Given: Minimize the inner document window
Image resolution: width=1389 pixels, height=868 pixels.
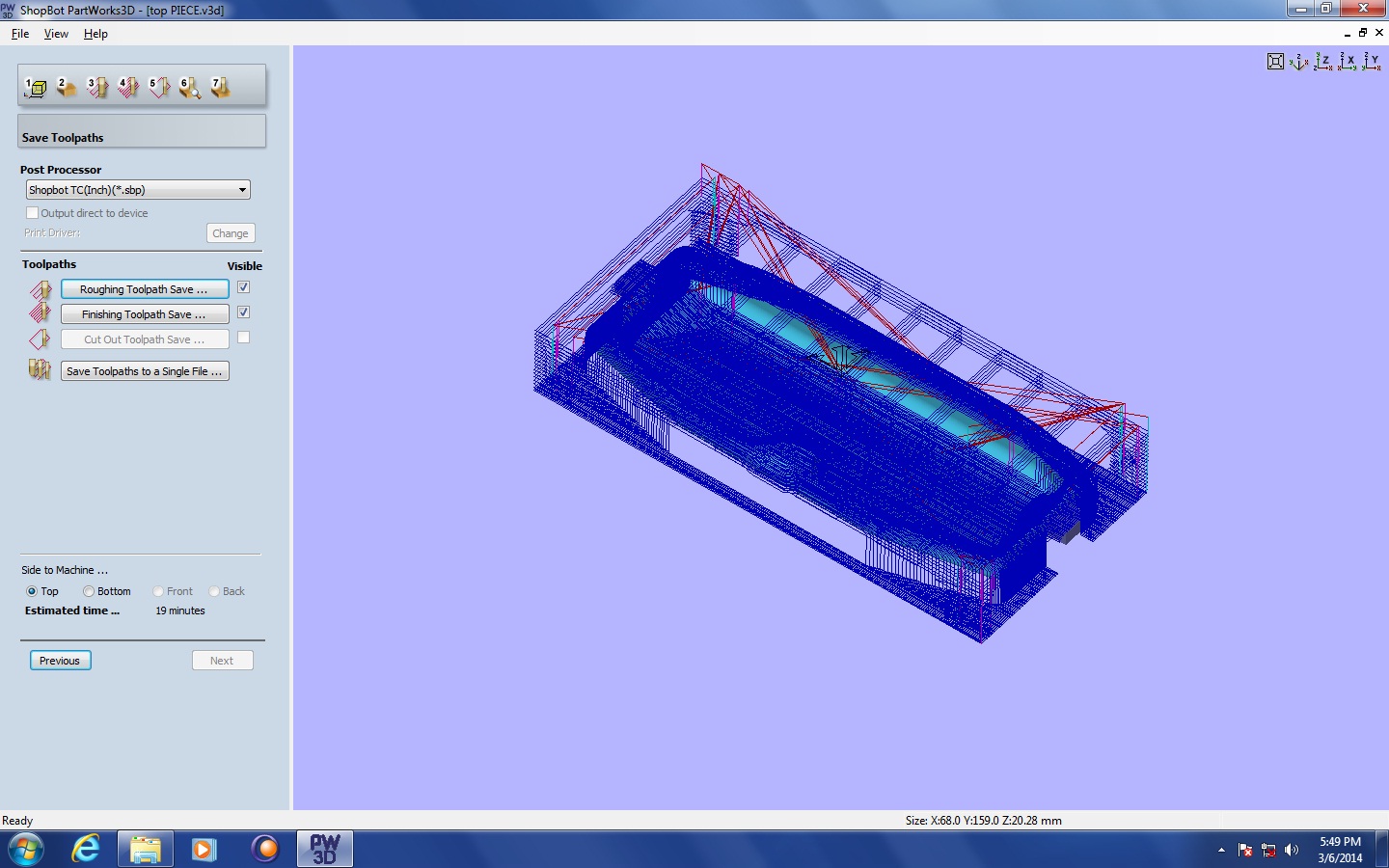Looking at the screenshot, I should point(1348,33).
